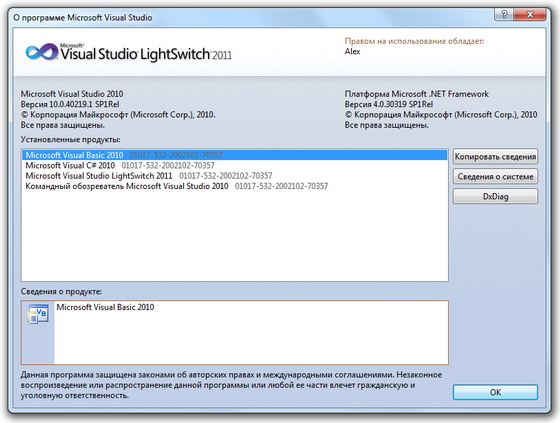Click the Копировать сведения button

pyautogui.click(x=495, y=156)
